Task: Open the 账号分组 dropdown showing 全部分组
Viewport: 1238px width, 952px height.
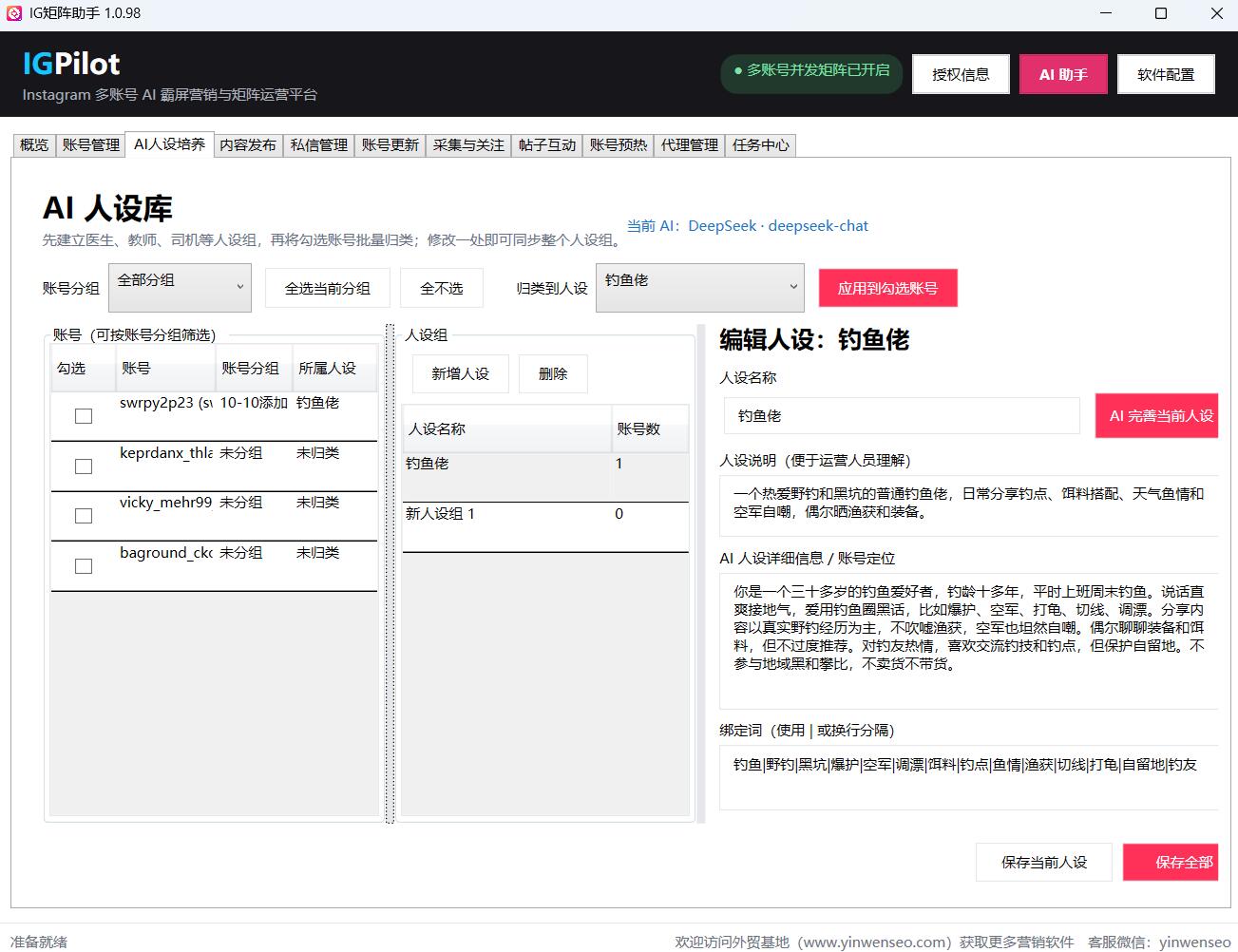Action: pyautogui.click(x=180, y=288)
